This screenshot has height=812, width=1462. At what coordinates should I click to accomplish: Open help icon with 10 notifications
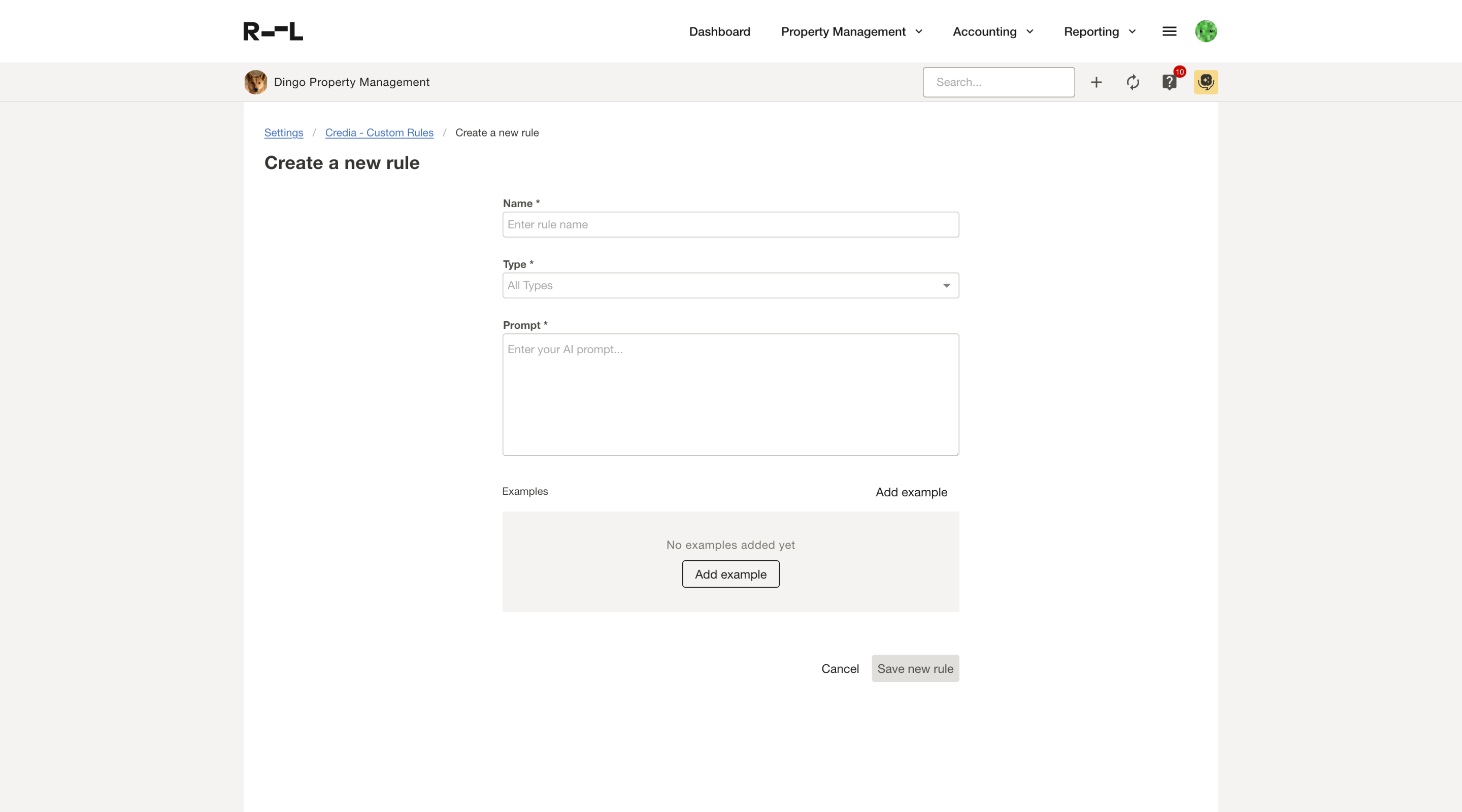1169,82
